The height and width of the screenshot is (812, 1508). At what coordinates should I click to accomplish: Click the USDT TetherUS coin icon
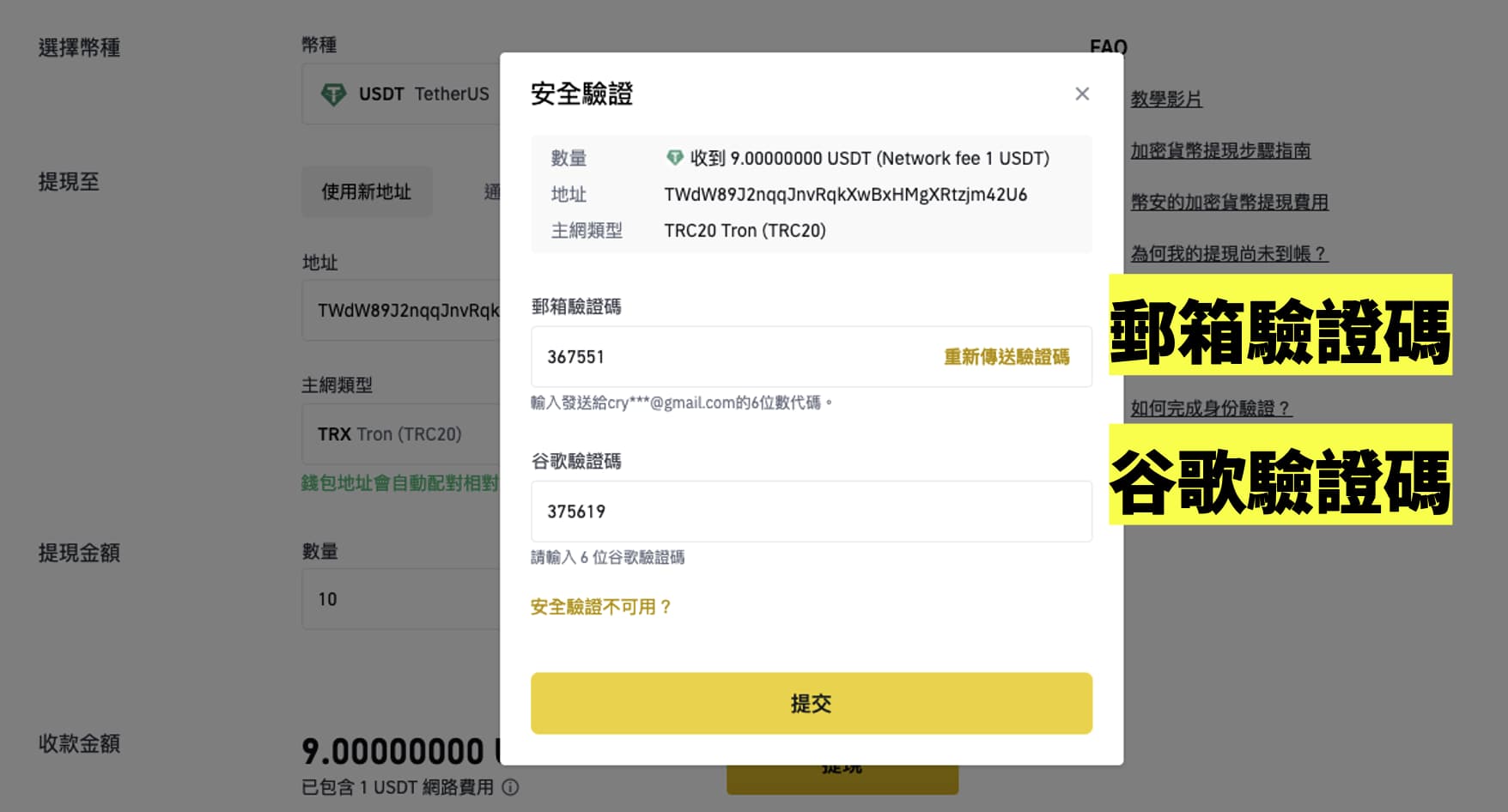(334, 94)
